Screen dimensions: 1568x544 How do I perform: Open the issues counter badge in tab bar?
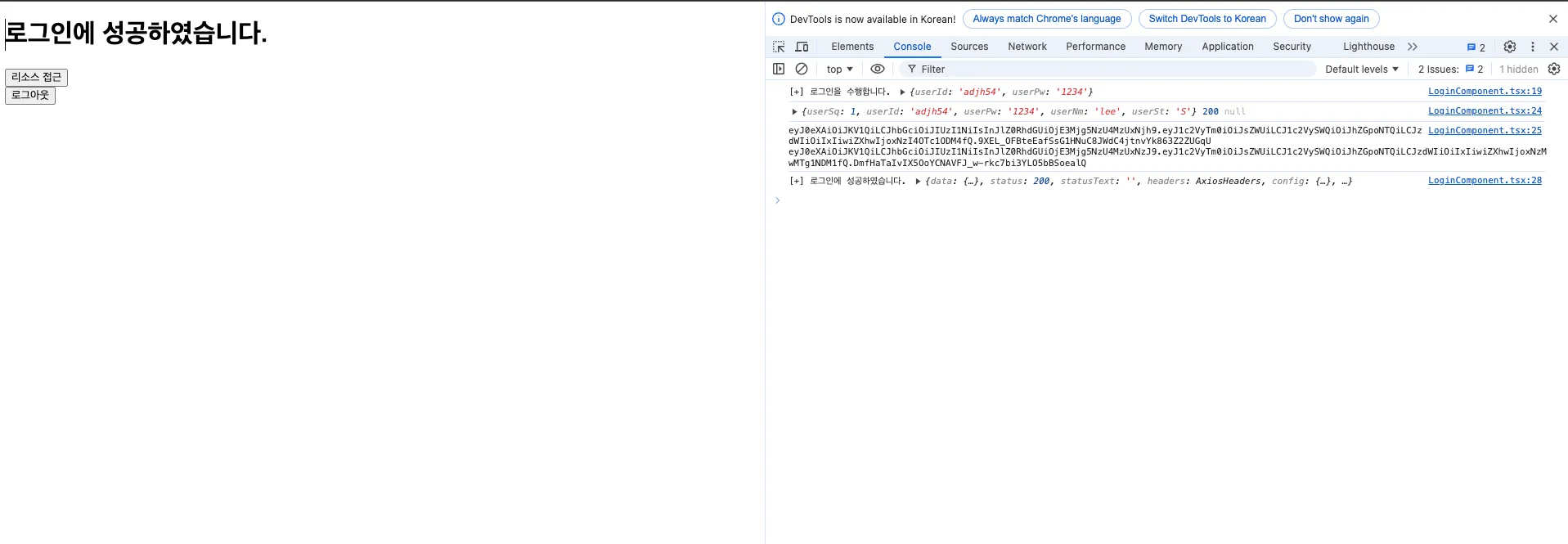pos(1476,47)
